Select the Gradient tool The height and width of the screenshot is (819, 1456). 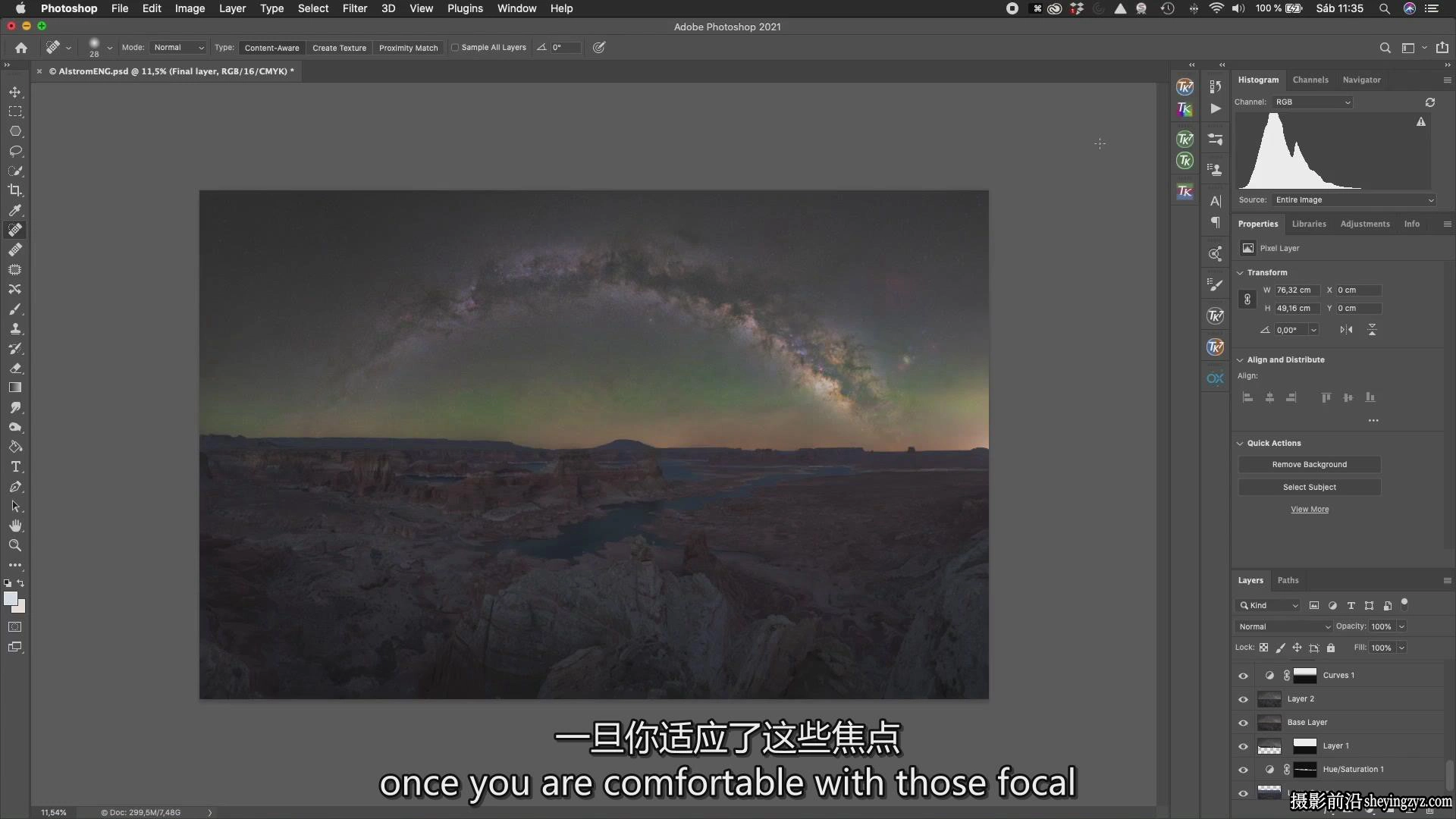pos(15,388)
